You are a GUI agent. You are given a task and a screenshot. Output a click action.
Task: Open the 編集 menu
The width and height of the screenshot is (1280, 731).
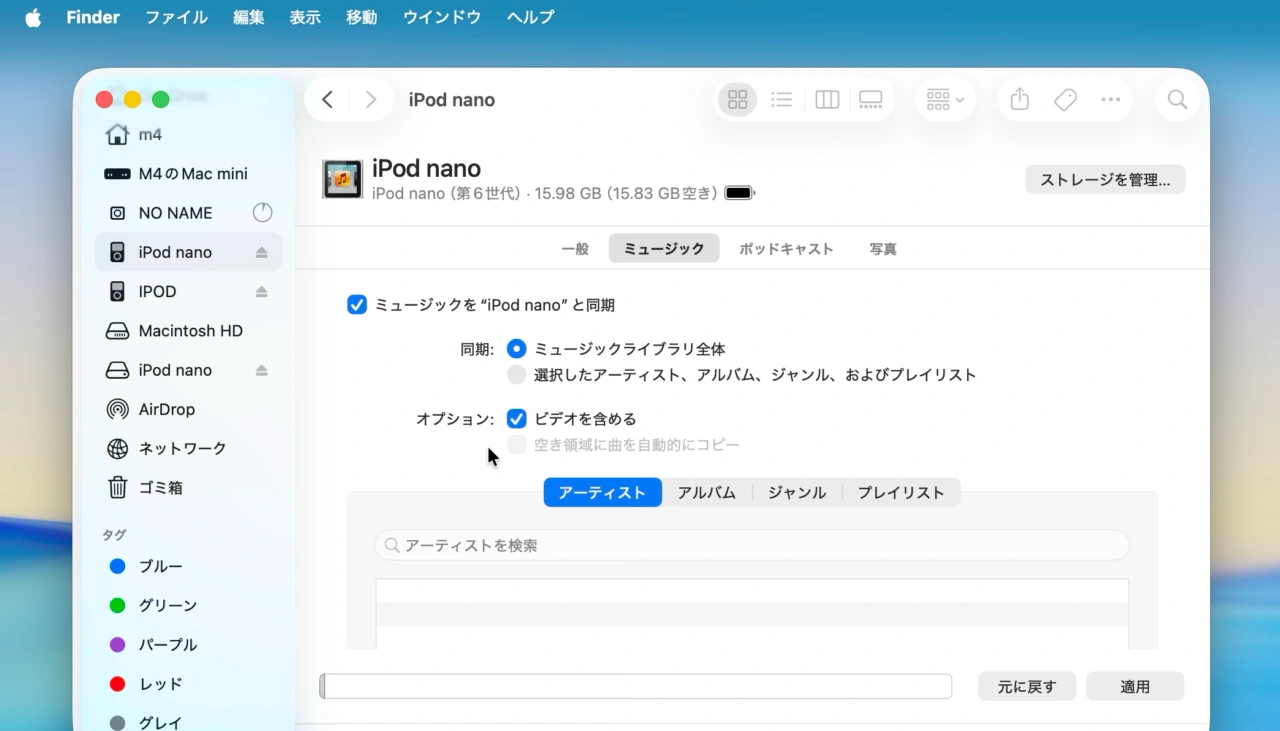click(x=249, y=17)
